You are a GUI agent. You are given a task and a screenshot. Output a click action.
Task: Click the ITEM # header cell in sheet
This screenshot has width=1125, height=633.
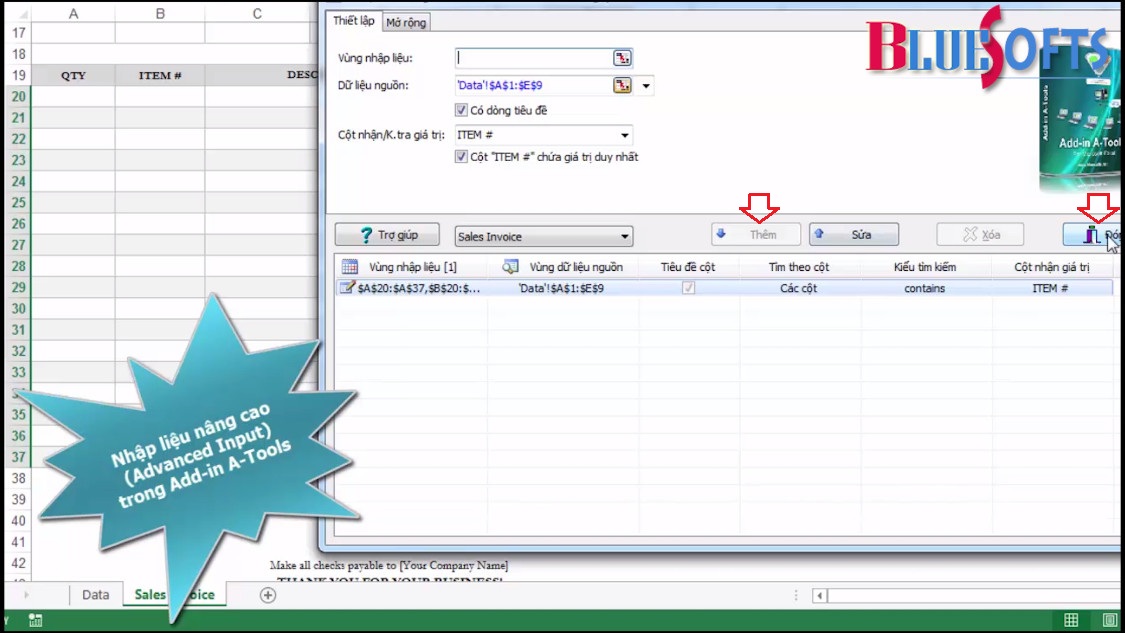160,75
